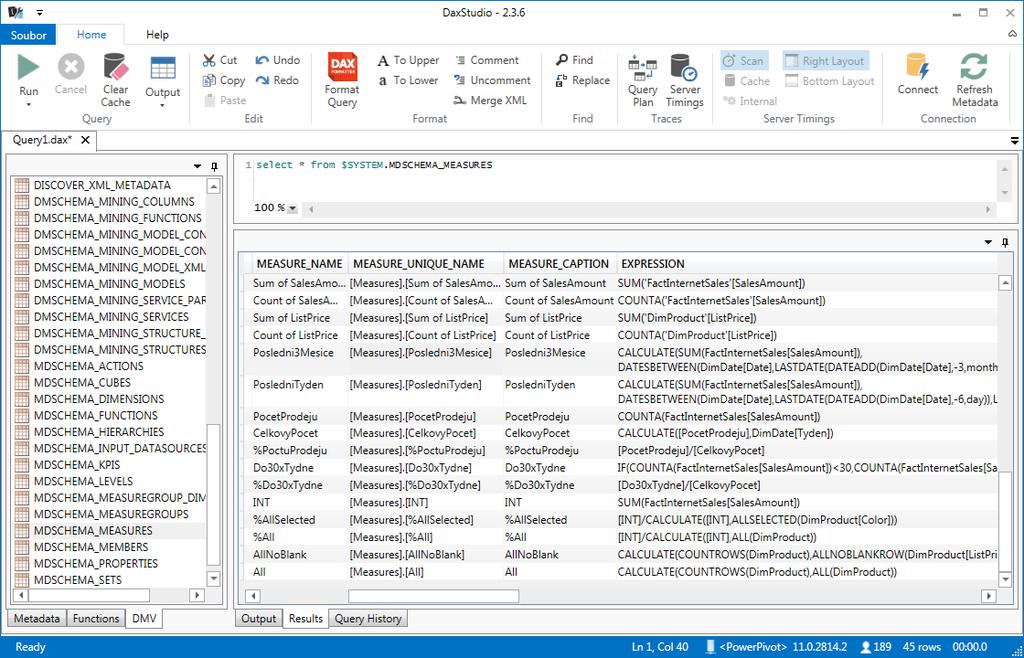
Task: Copy the selected query text
Action: click(x=223, y=80)
